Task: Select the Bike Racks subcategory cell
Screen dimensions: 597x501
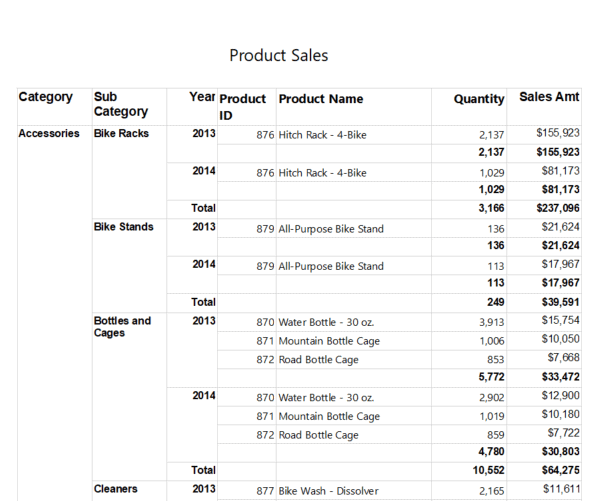Action: (x=121, y=133)
